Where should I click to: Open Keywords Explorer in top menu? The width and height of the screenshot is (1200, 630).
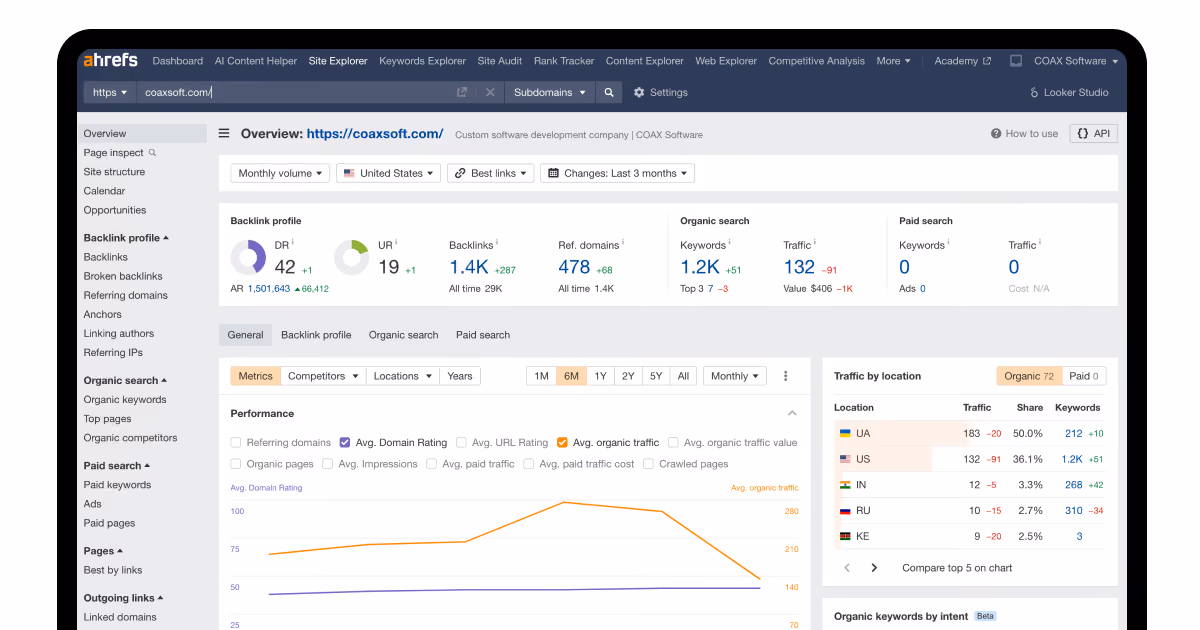pos(422,61)
